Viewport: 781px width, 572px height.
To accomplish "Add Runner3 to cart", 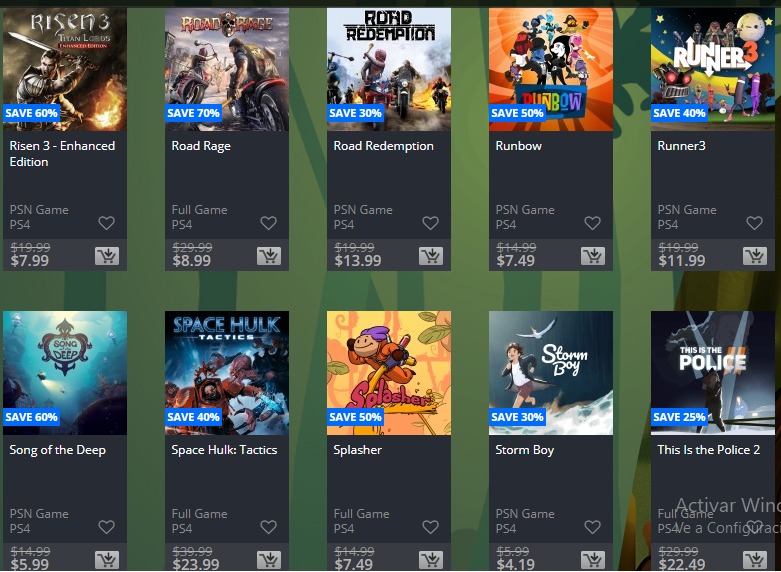I will click(755, 256).
